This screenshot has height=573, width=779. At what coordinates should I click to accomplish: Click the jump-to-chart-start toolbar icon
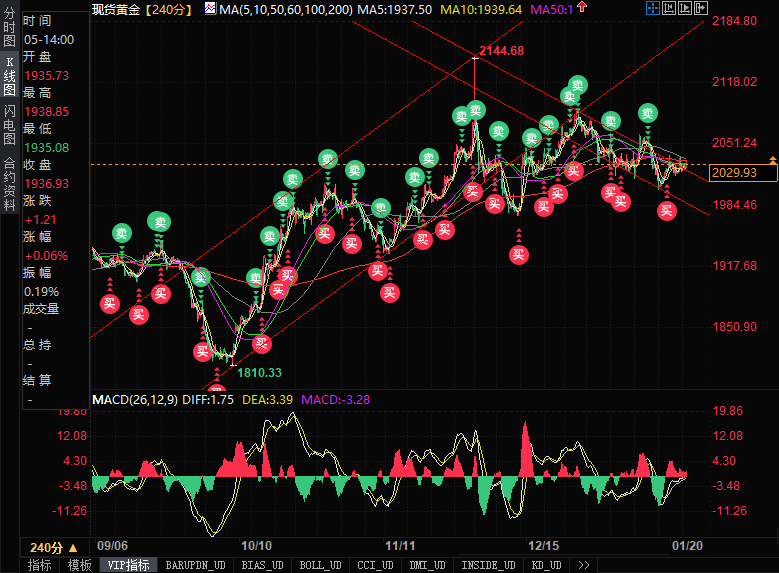671,8
